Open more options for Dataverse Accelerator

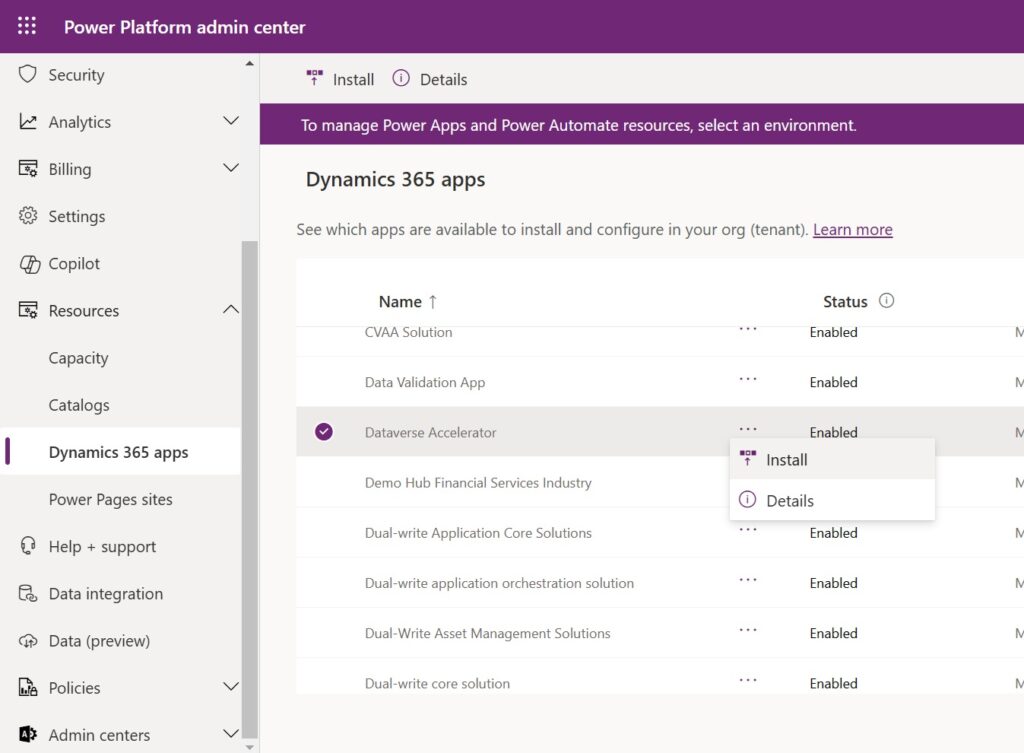(748, 429)
